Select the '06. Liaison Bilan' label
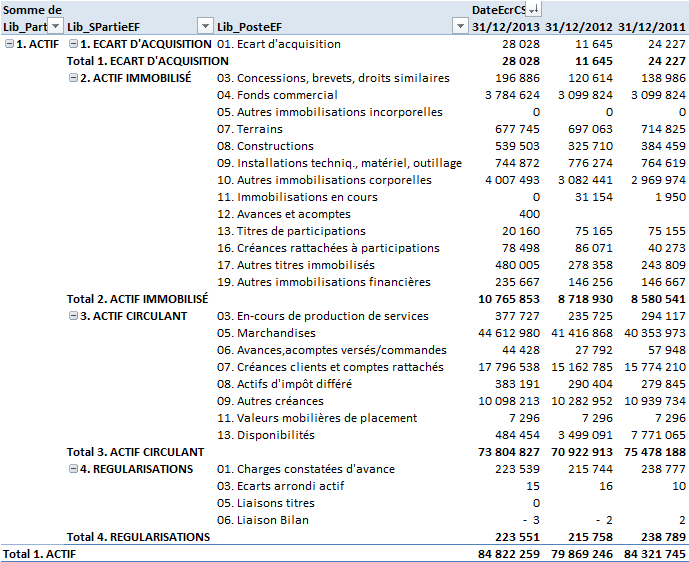 263,520
